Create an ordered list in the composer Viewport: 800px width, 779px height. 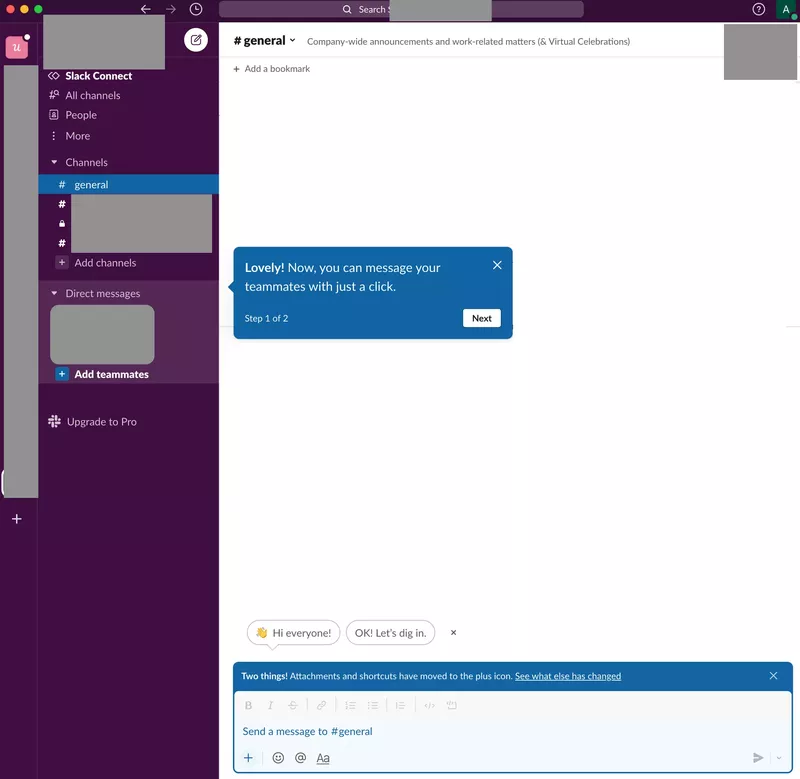(x=350, y=705)
